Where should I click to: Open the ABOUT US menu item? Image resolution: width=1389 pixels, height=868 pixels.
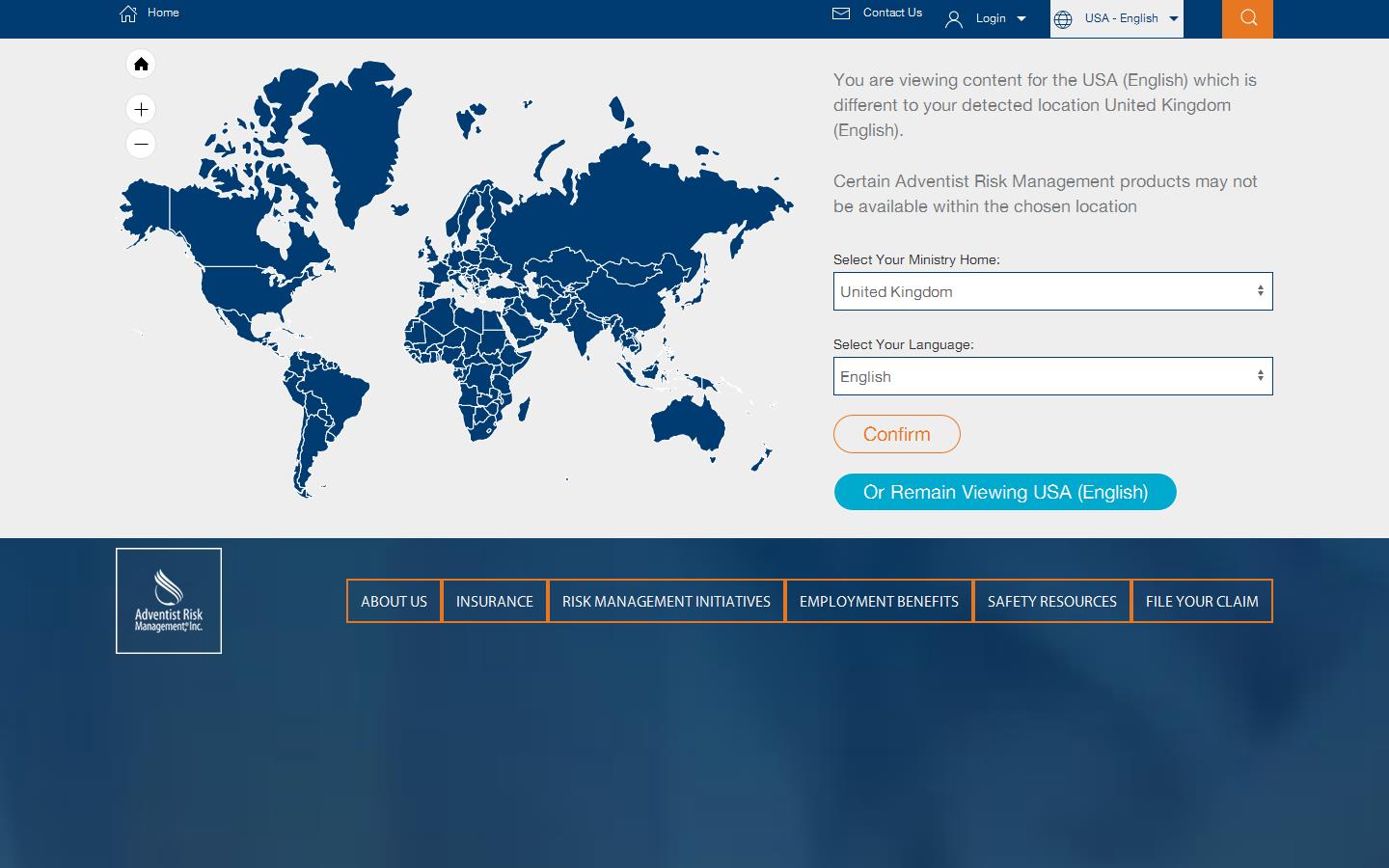point(394,601)
